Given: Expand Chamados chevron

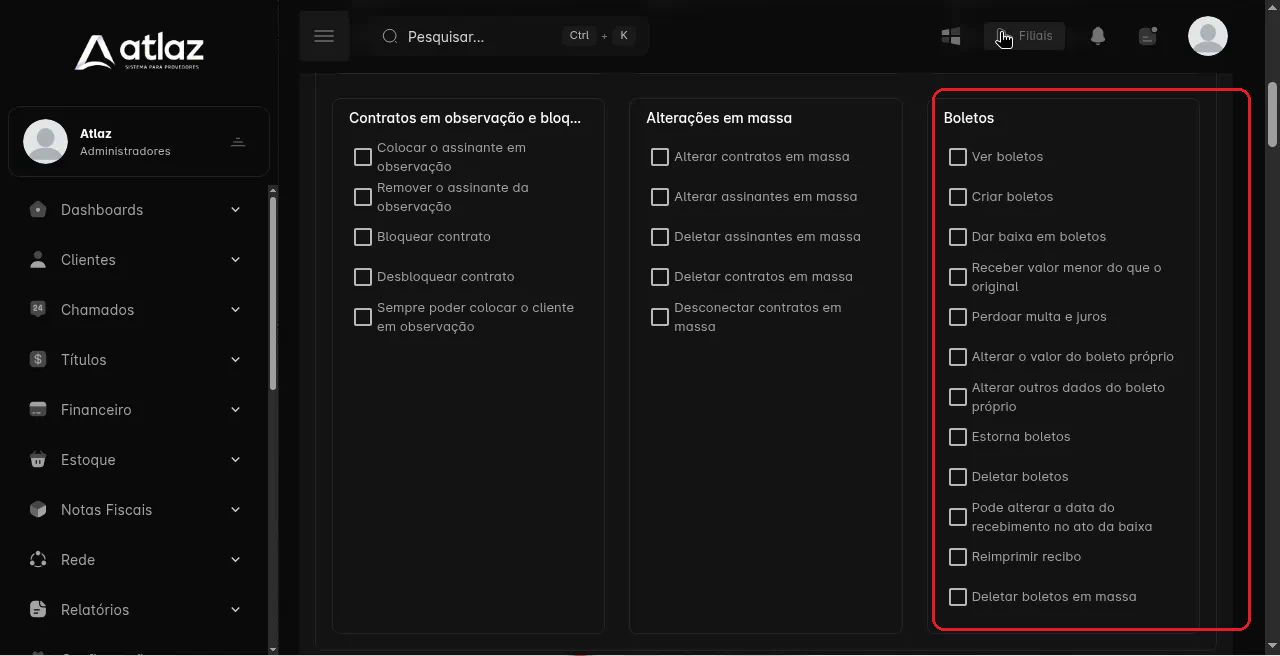Looking at the screenshot, I should (x=236, y=309).
